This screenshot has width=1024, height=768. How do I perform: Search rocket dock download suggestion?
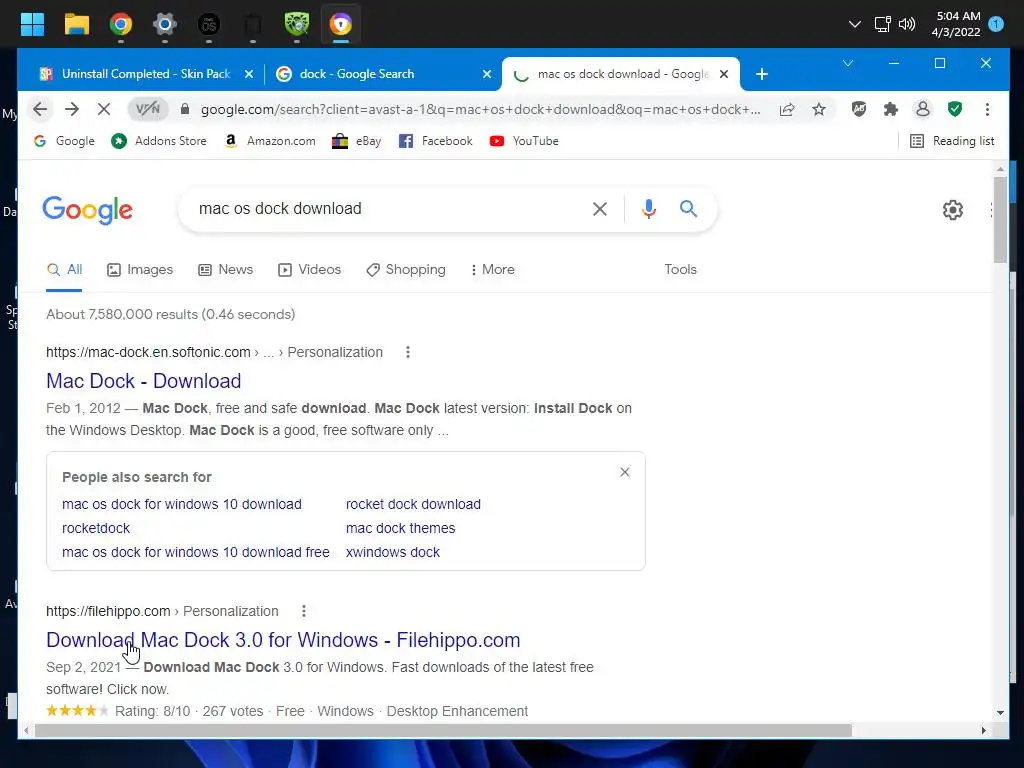click(413, 504)
